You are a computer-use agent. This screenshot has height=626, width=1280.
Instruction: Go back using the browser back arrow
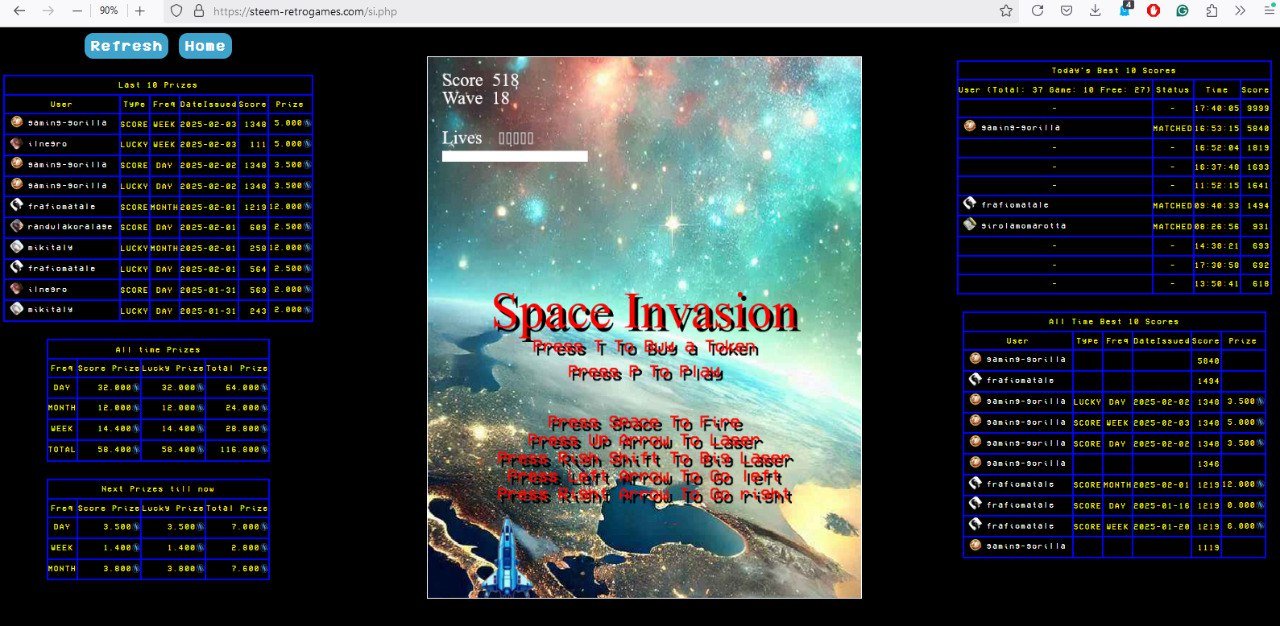(19, 10)
